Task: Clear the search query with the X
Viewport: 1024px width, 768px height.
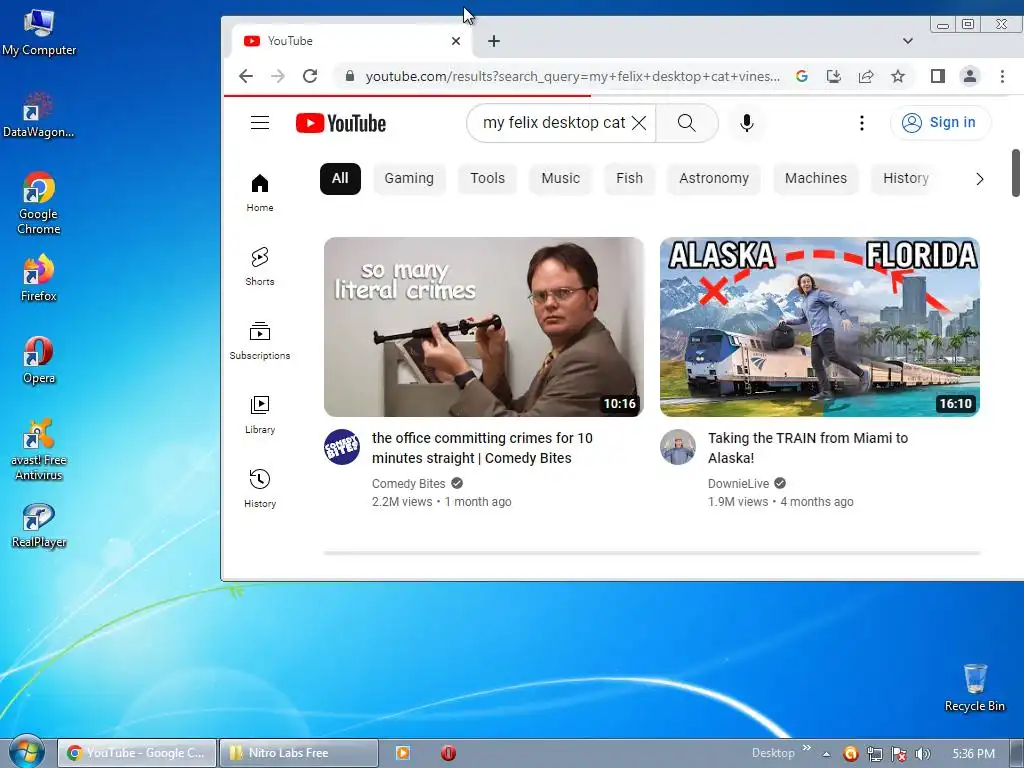Action: (x=639, y=123)
